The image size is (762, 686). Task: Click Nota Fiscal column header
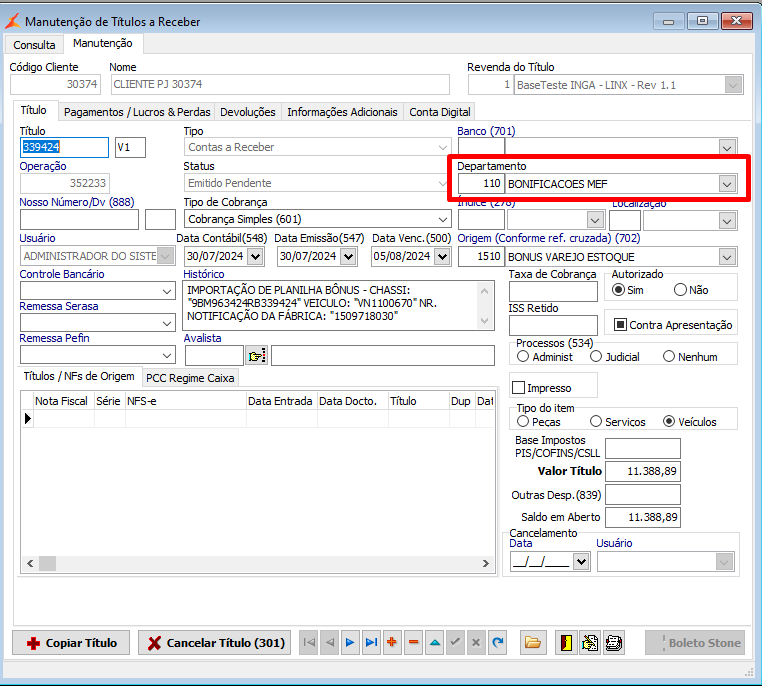tap(61, 401)
